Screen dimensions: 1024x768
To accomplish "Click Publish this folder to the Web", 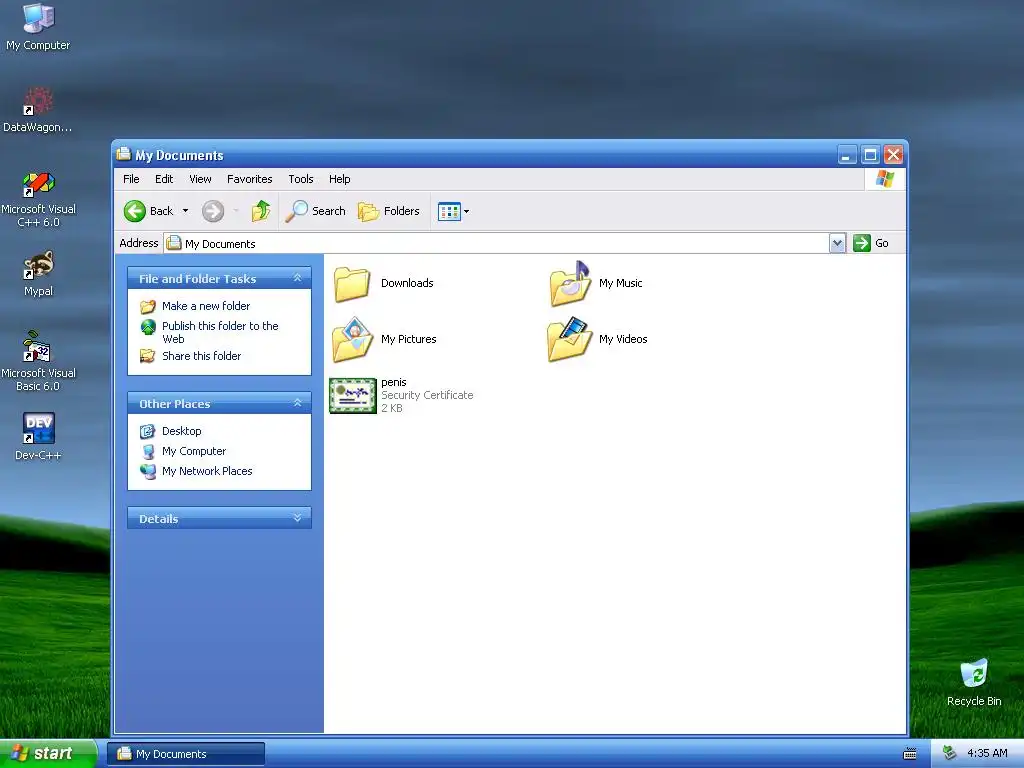I will click(x=220, y=332).
